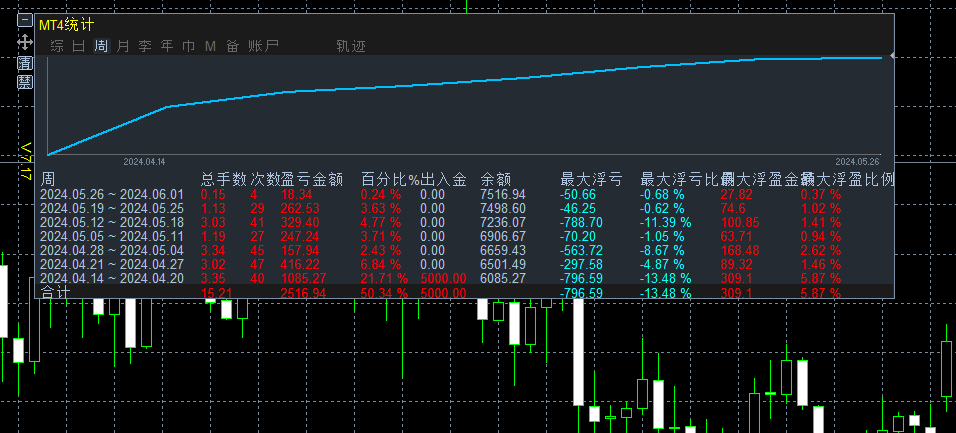The width and height of the screenshot is (956, 433).
Task: Click the V7.17 version label
Action: tap(26, 161)
